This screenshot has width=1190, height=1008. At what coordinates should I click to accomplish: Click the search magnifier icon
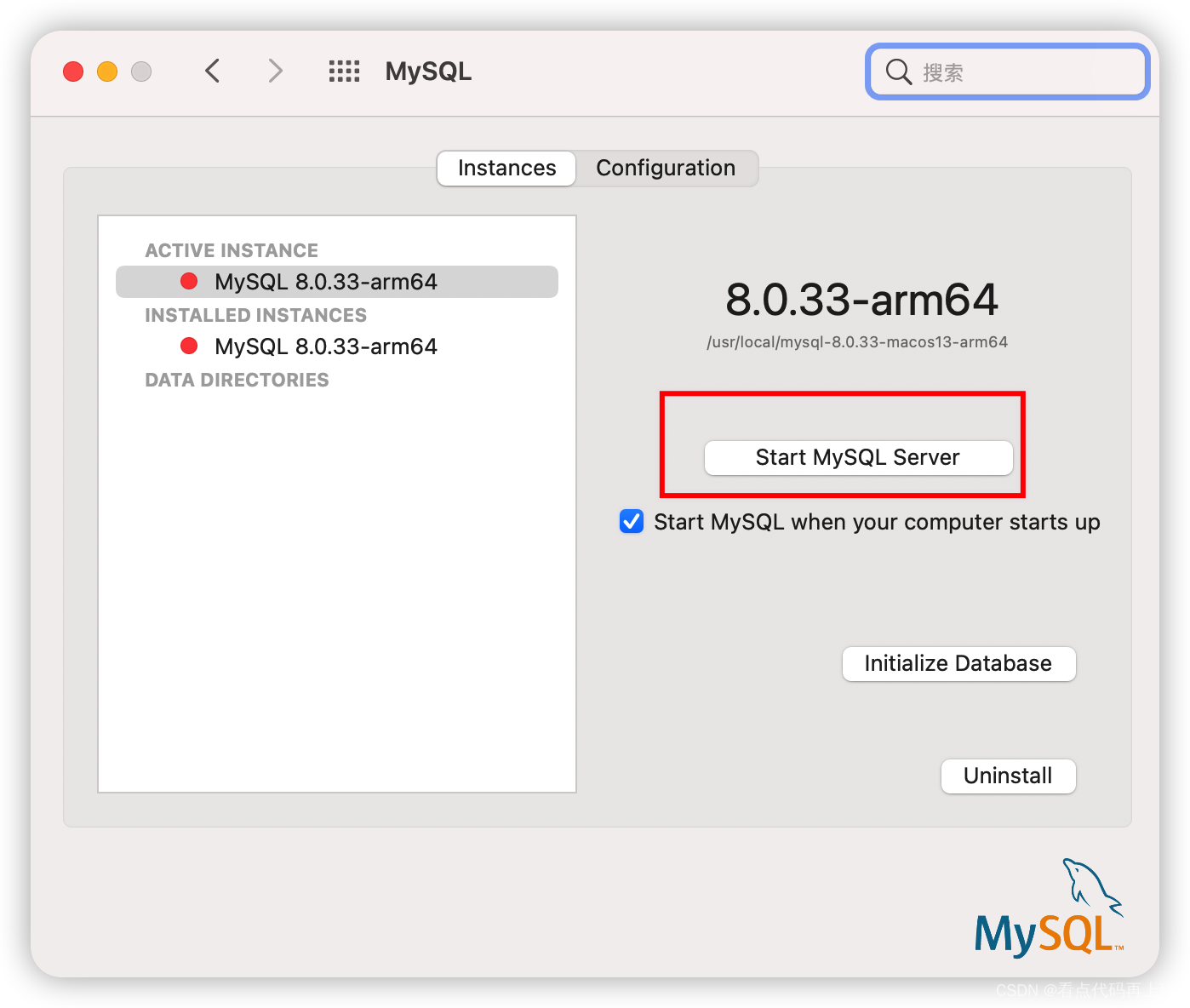(x=899, y=72)
